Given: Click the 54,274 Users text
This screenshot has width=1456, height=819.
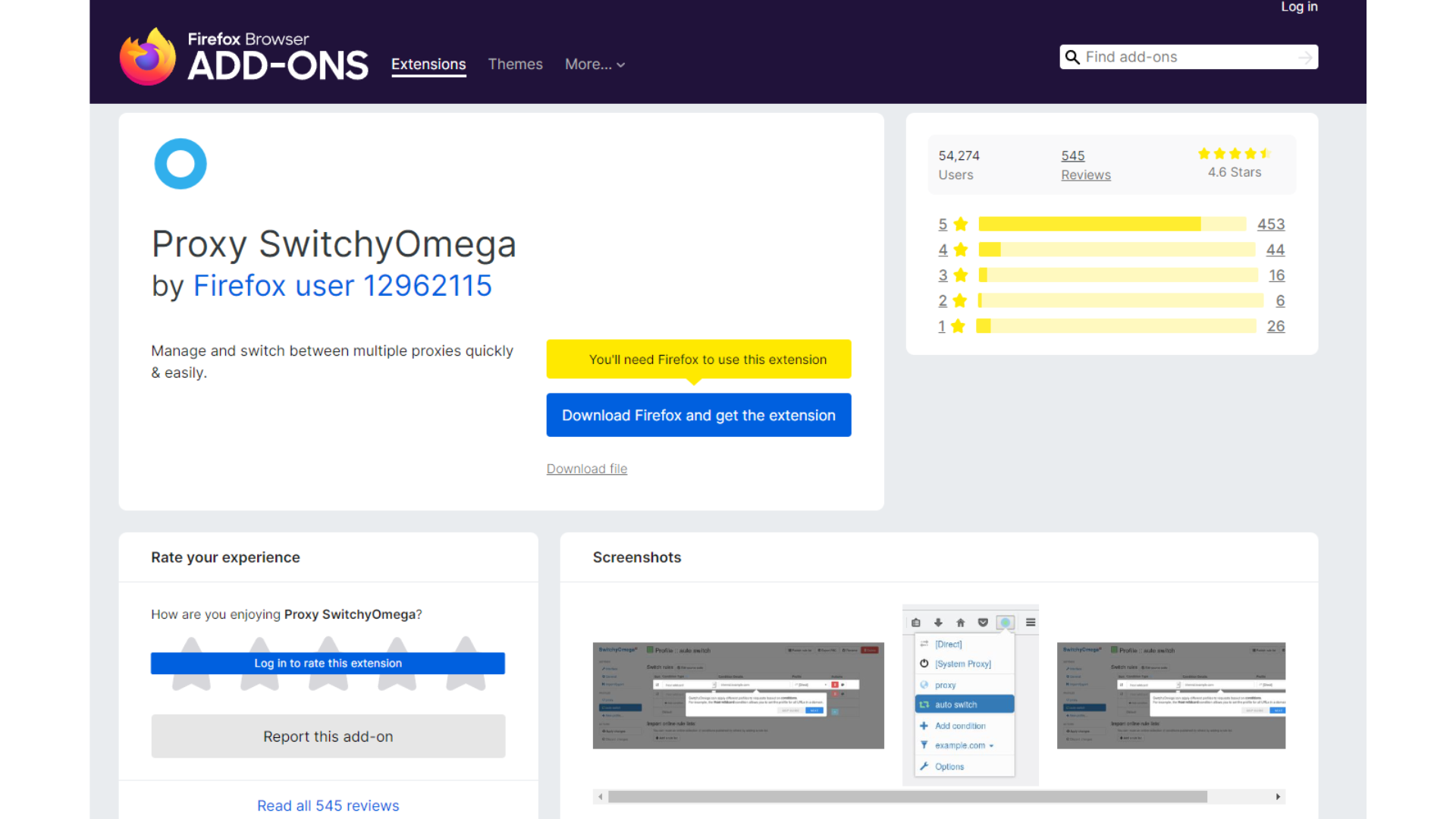Looking at the screenshot, I should [959, 165].
